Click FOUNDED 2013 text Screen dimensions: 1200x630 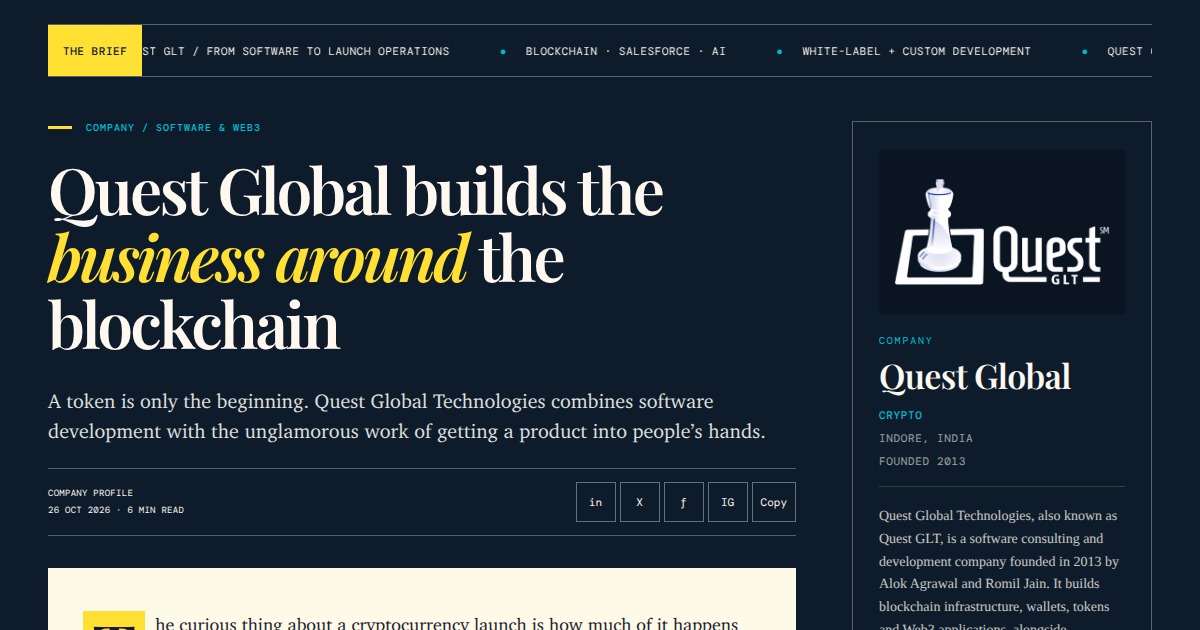point(922,462)
